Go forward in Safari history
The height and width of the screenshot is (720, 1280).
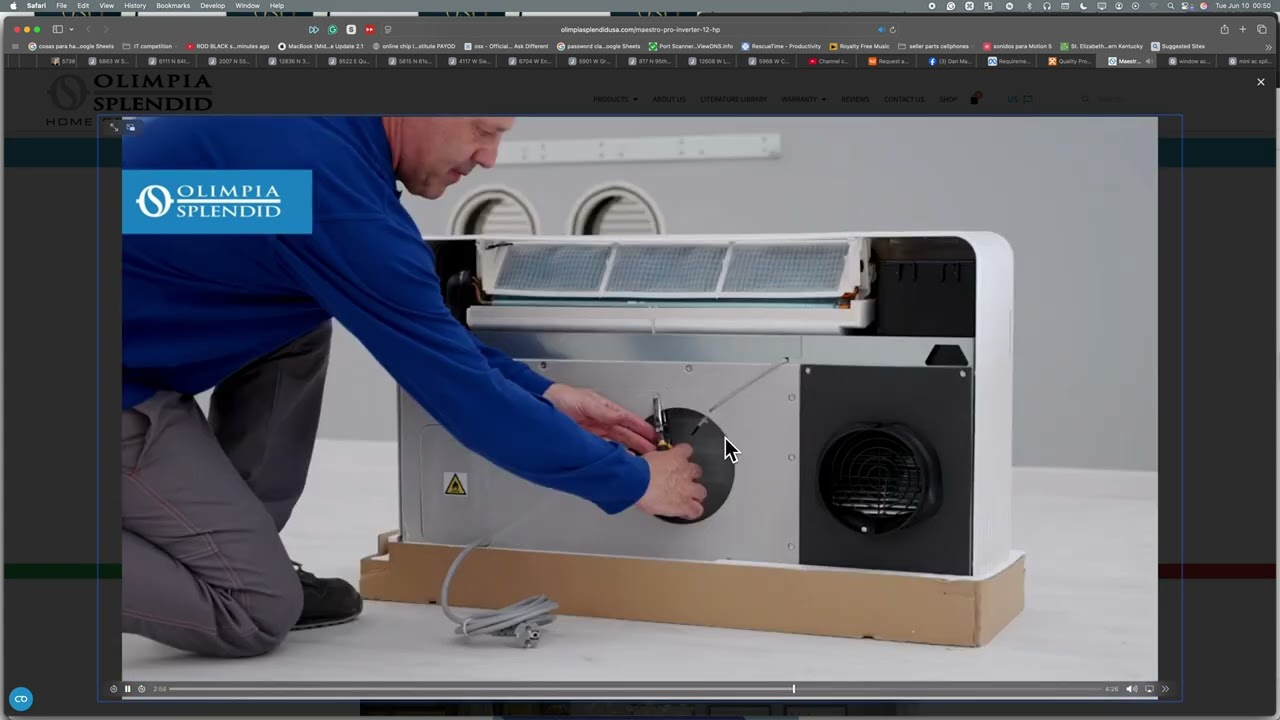[105, 30]
